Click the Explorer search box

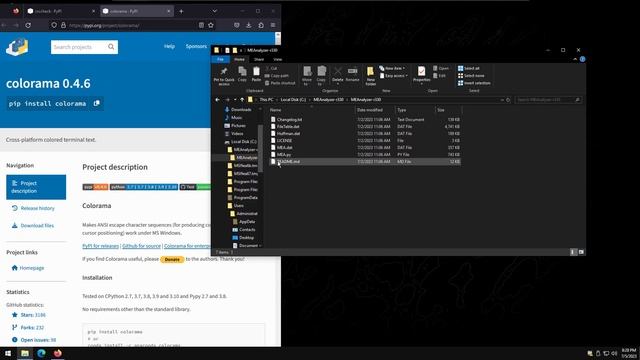[x=548, y=100]
